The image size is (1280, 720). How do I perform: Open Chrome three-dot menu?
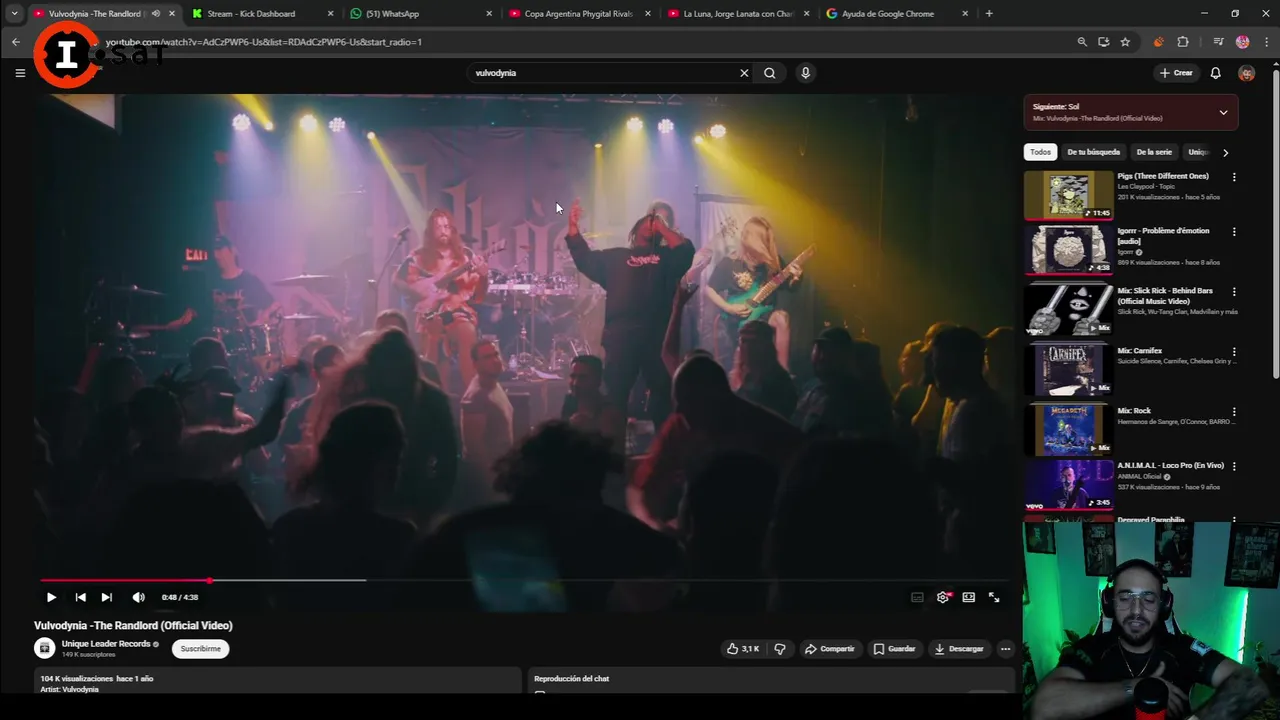coord(1265,42)
